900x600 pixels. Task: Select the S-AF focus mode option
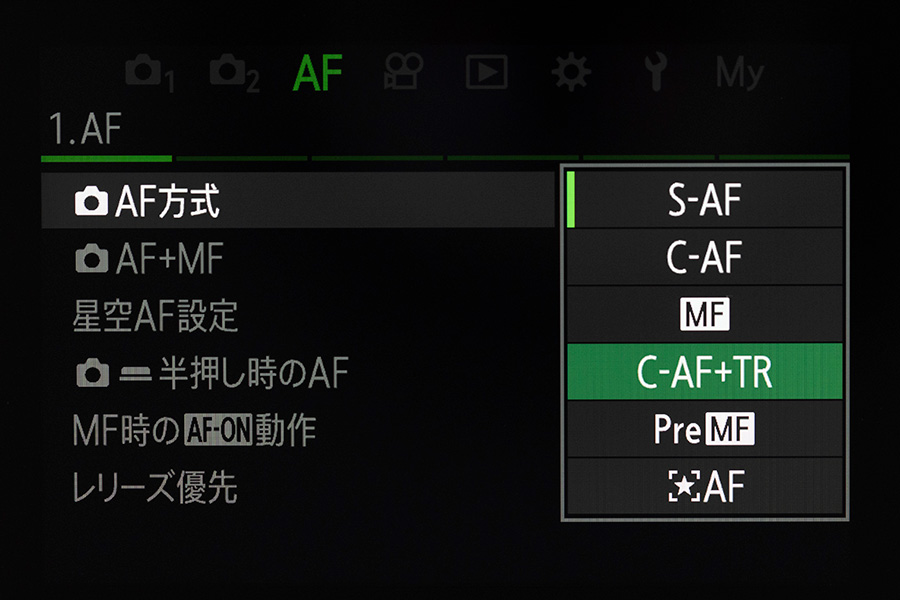(x=704, y=199)
